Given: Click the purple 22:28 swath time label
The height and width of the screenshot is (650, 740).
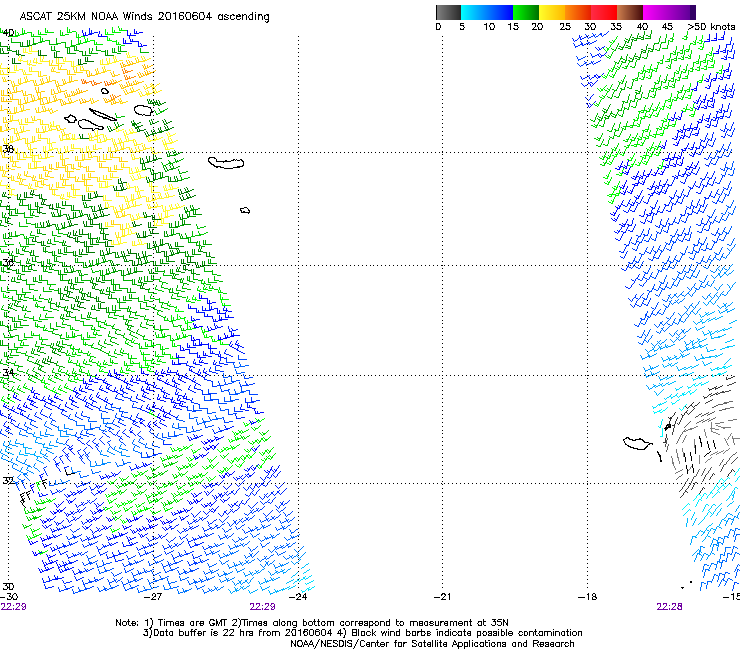Looking at the screenshot, I should (x=669, y=607).
